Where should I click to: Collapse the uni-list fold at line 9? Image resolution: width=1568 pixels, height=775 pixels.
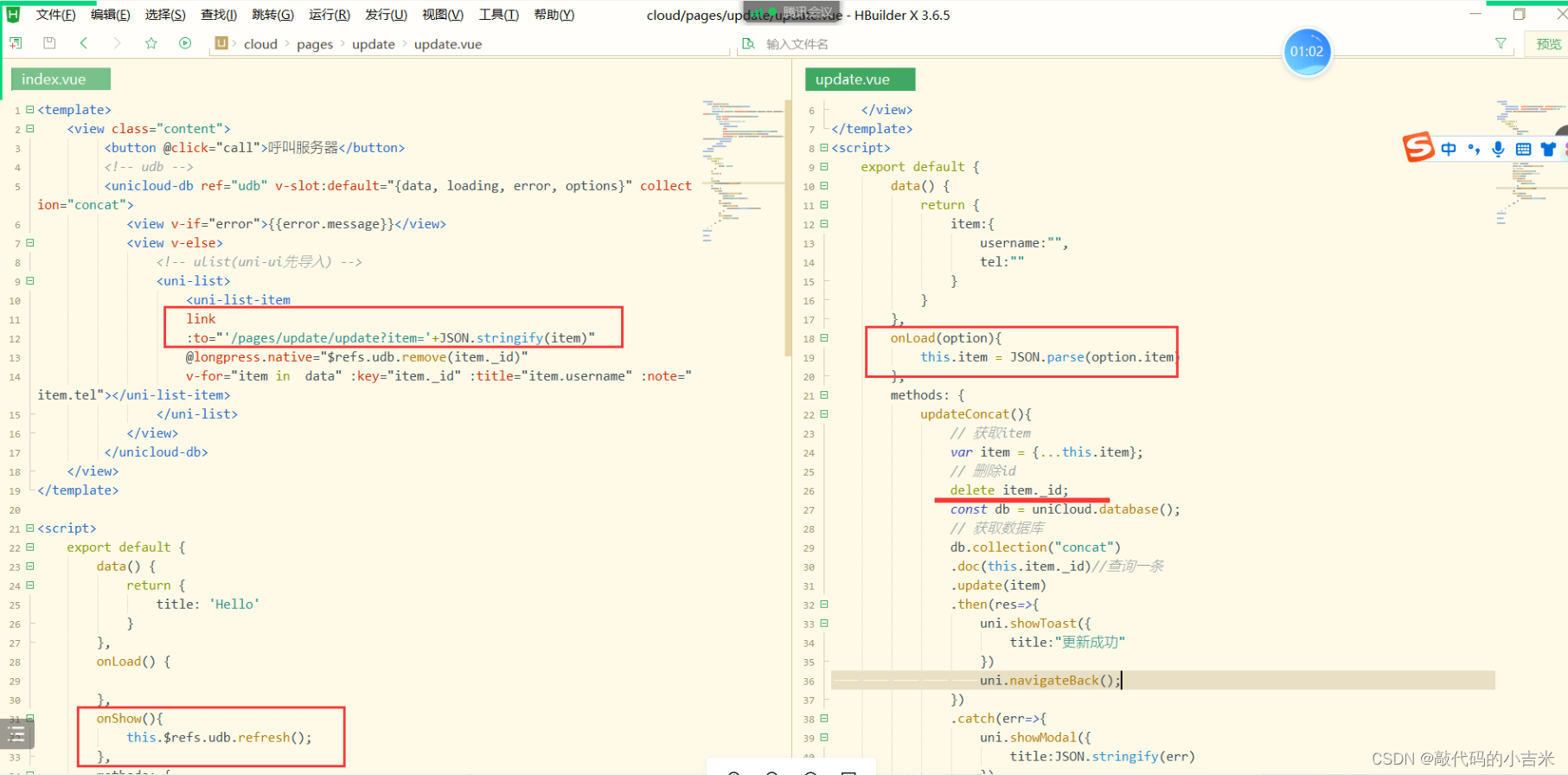pyautogui.click(x=30, y=281)
